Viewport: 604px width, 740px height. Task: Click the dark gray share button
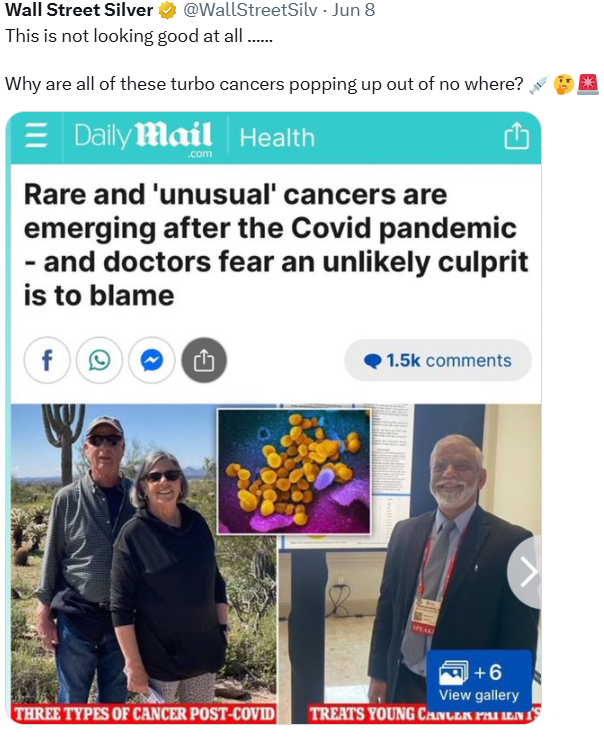click(x=204, y=361)
